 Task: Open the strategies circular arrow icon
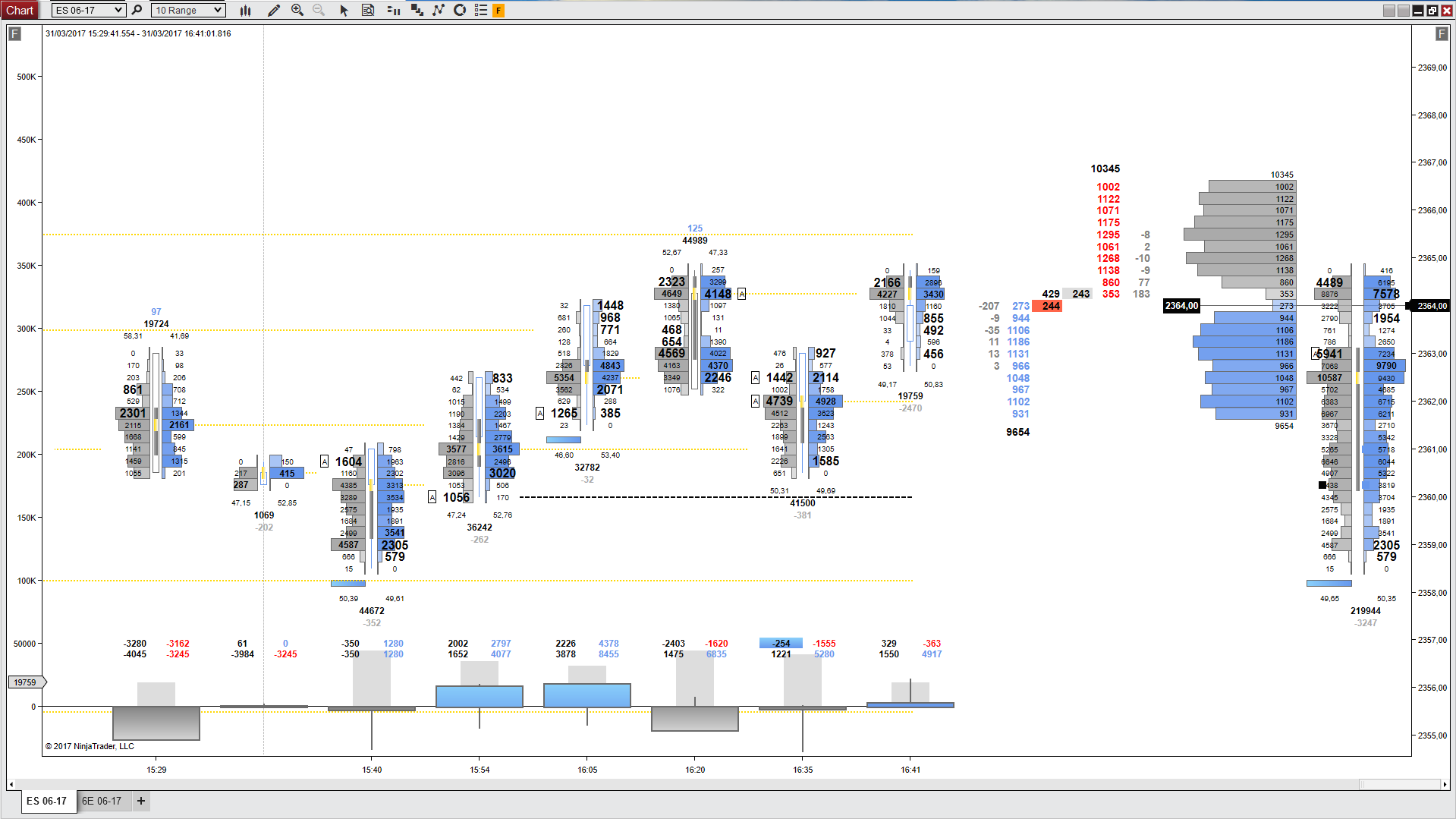point(460,10)
